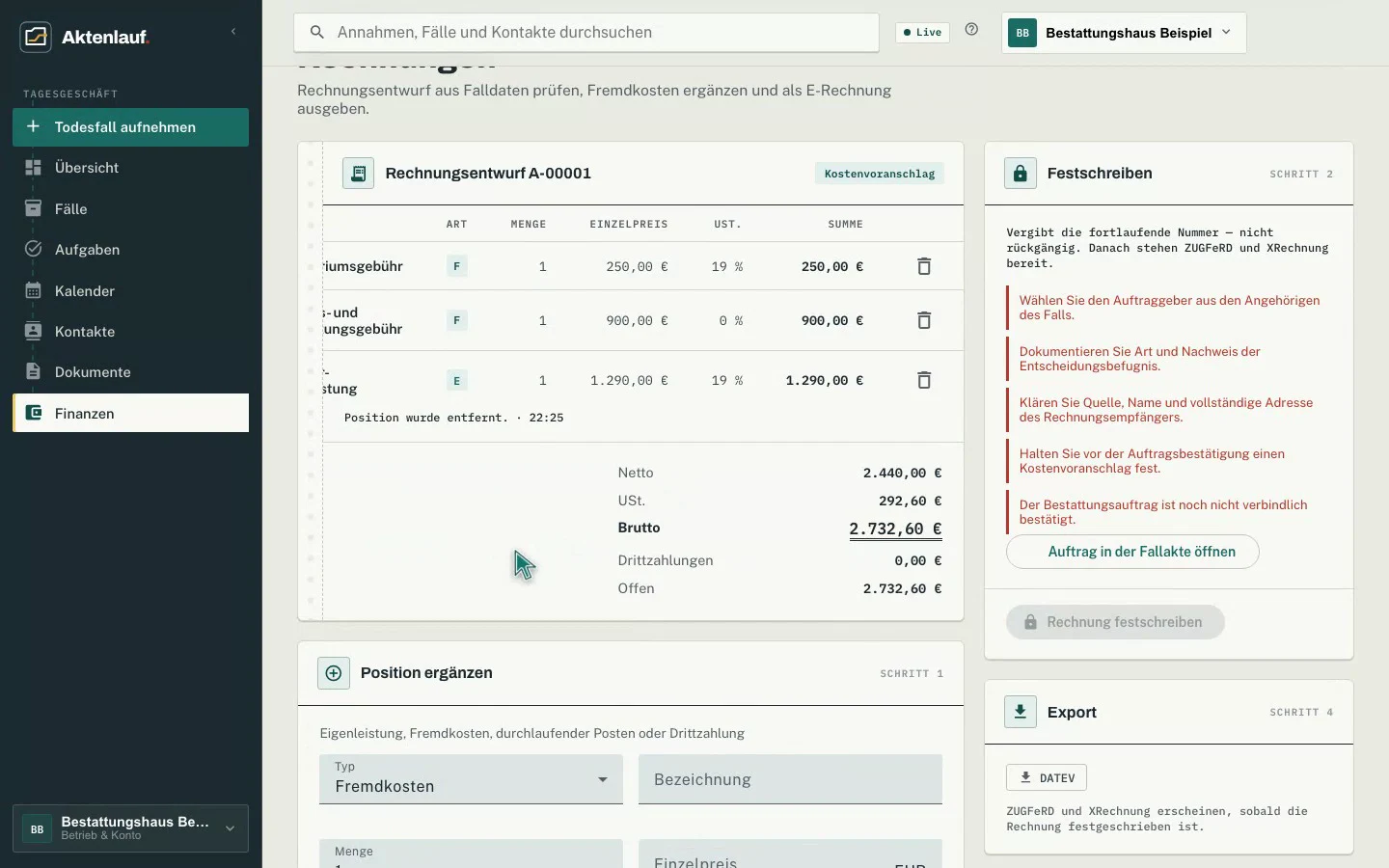The height and width of the screenshot is (868, 1389).
Task: Click the Menge input field
Action: point(471,854)
